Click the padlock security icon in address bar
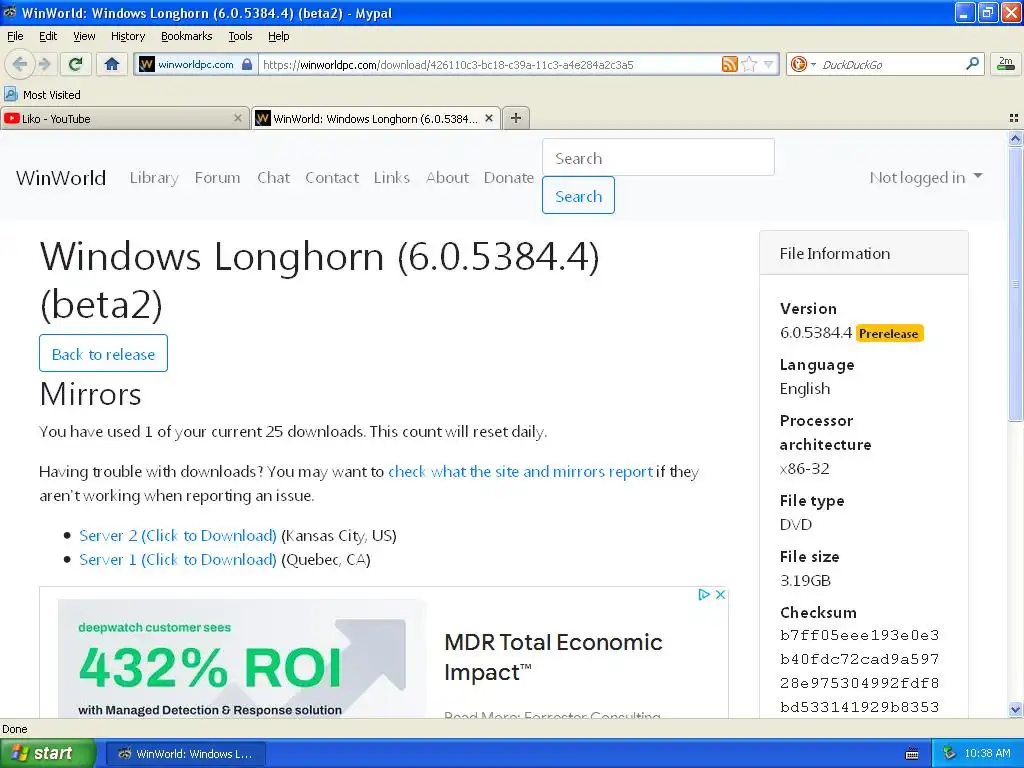 [247, 64]
